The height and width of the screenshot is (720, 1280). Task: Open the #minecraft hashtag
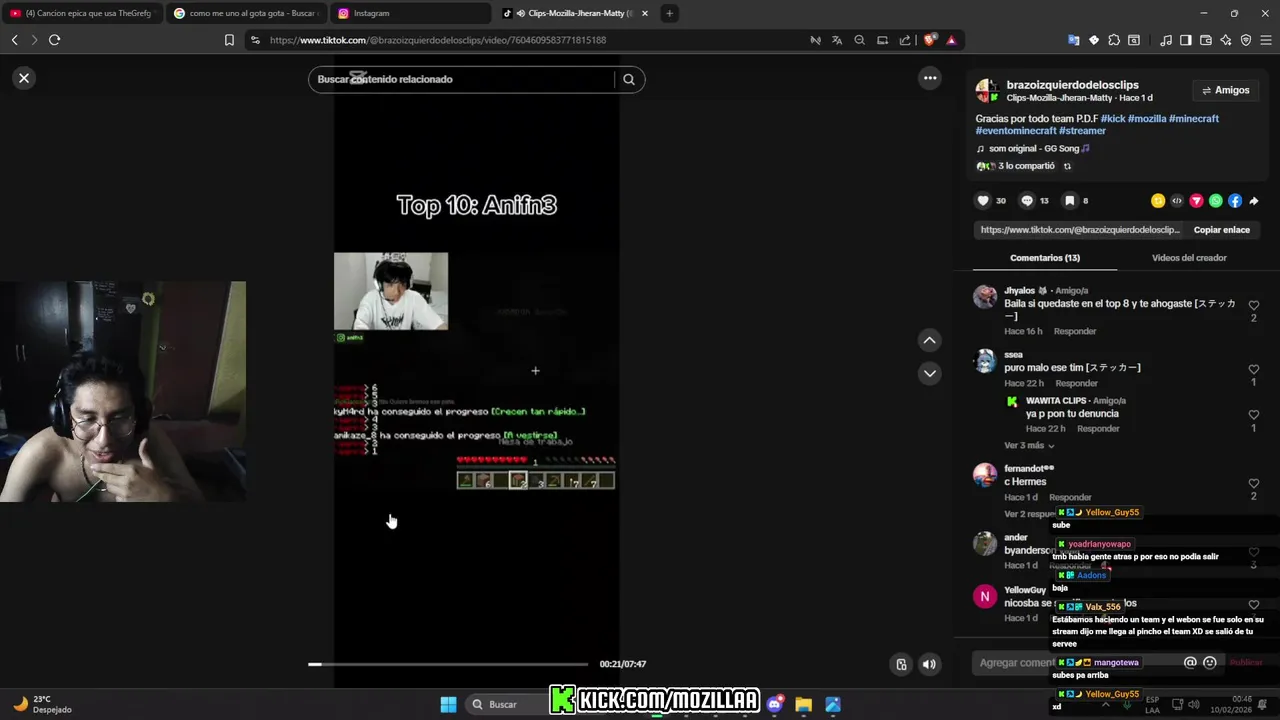point(1194,118)
